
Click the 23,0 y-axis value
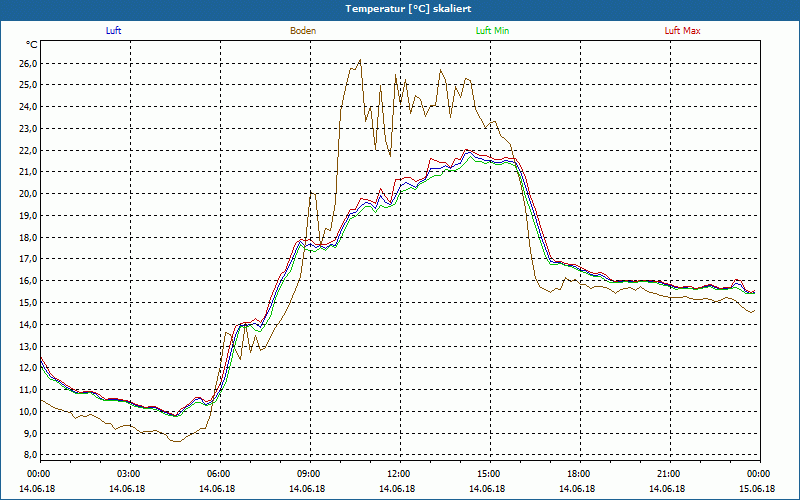pyautogui.click(x=28, y=129)
